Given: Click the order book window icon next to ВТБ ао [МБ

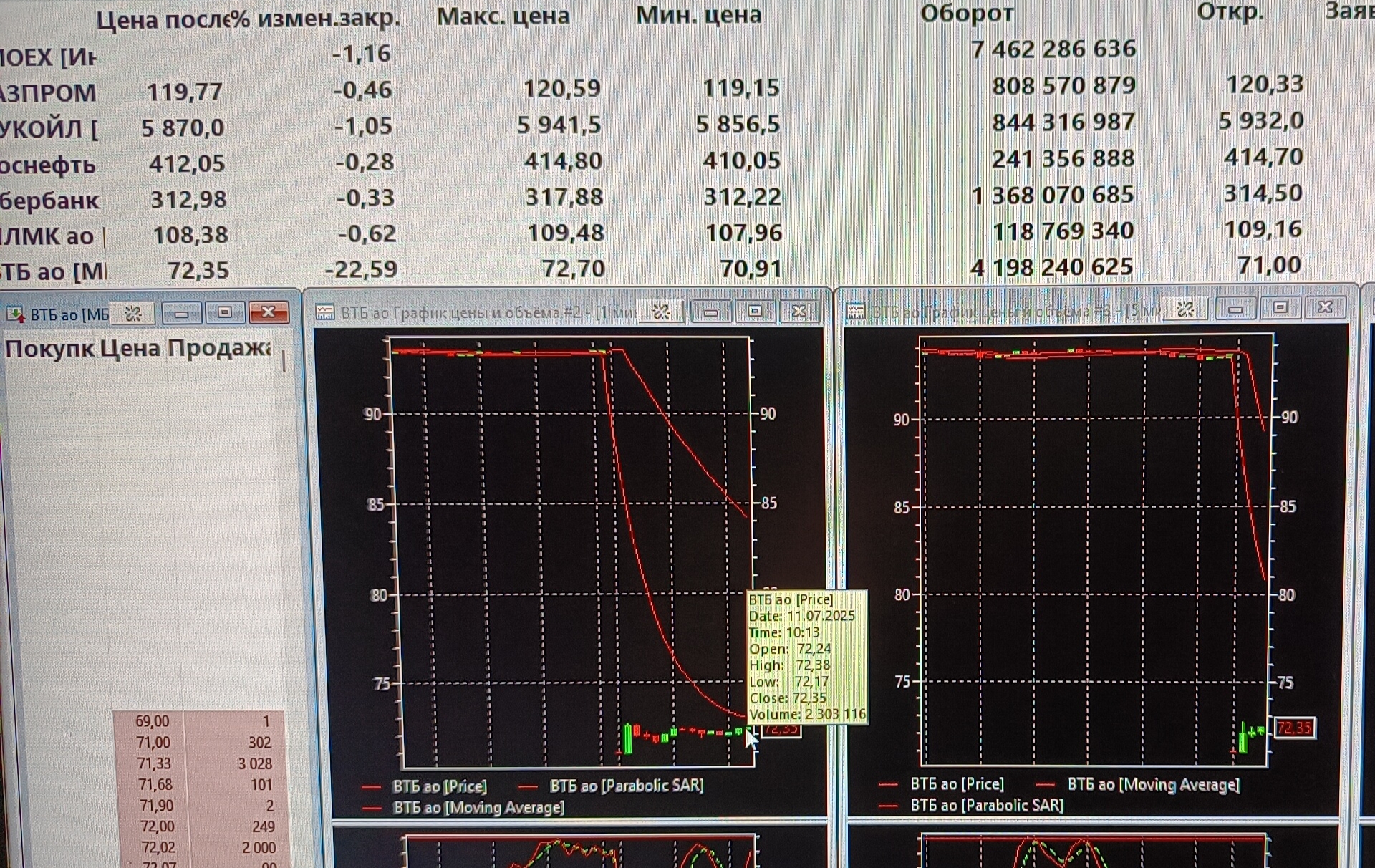Looking at the screenshot, I should 15,314.
